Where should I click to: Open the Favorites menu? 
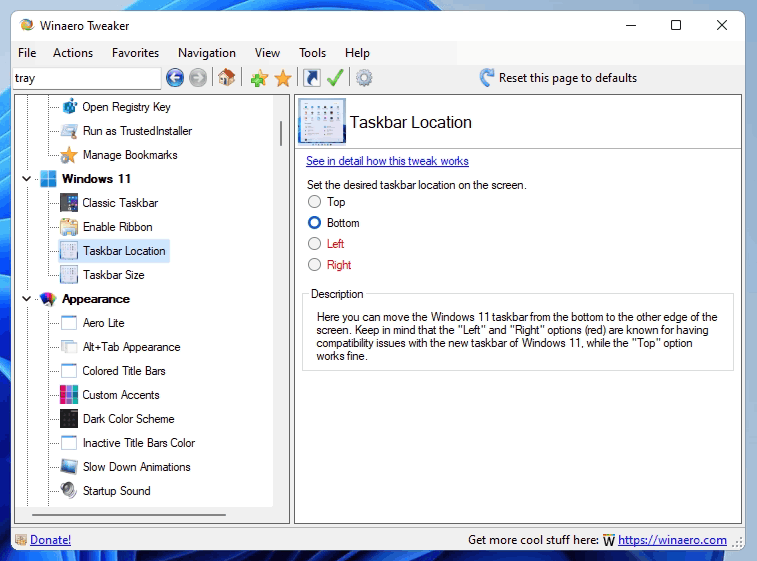(135, 53)
